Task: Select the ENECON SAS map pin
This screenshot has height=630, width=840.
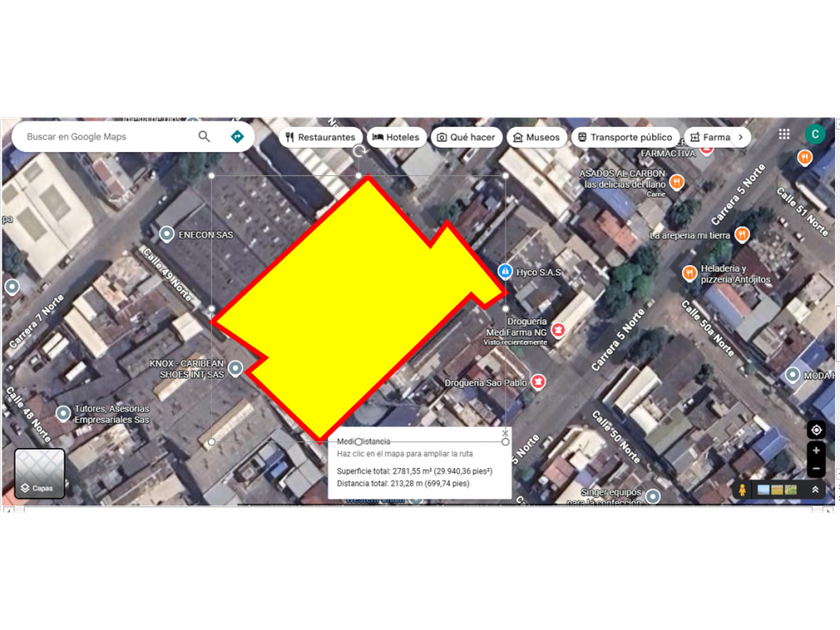Action: tap(167, 234)
